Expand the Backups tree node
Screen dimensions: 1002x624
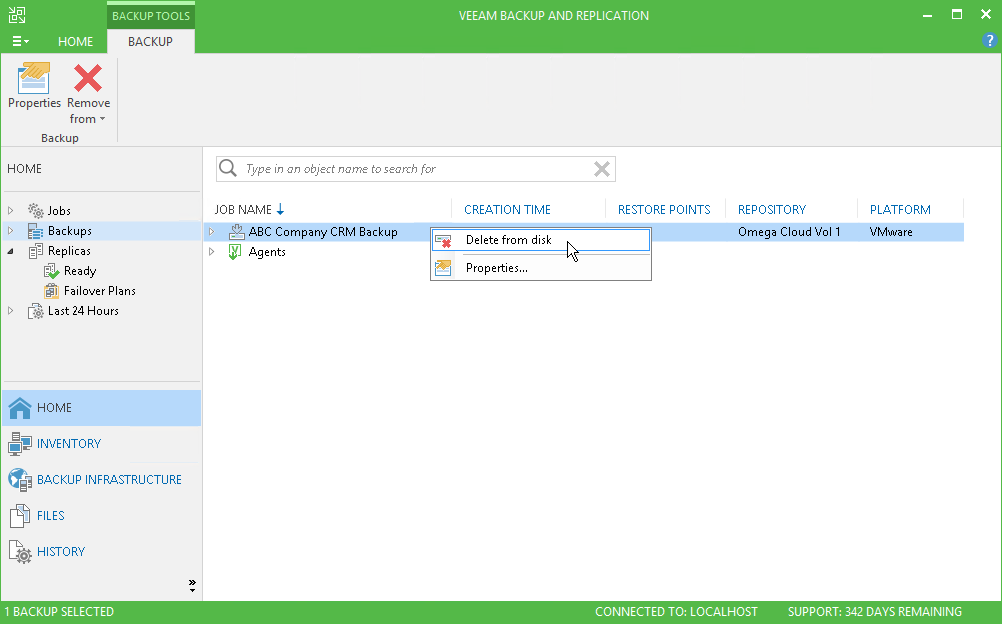[x=10, y=231]
